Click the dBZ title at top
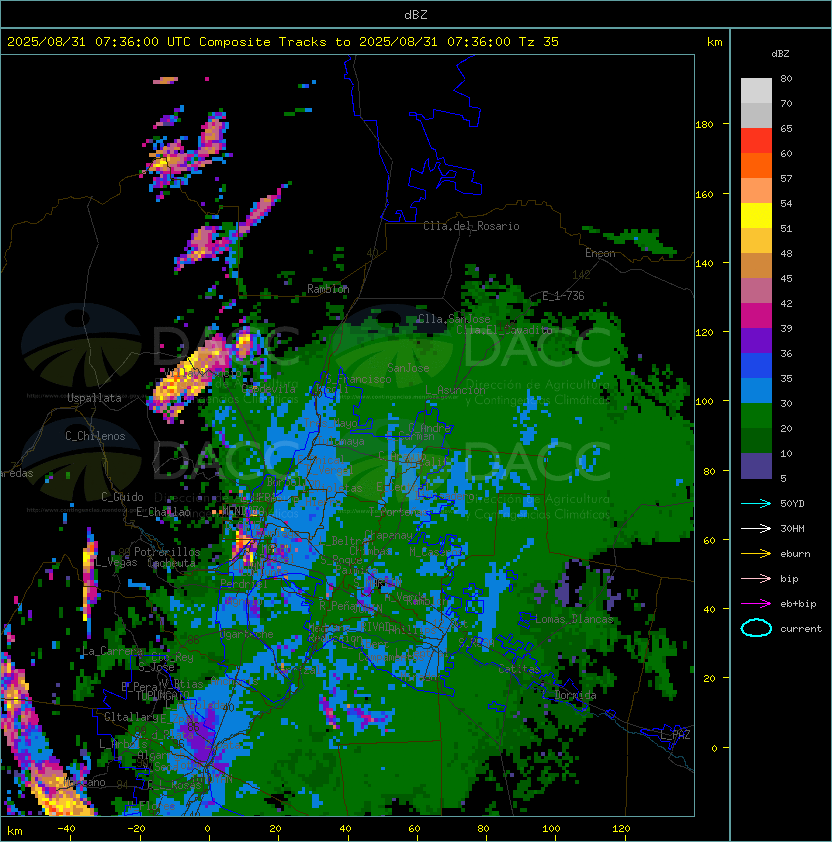 pos(416,14)
